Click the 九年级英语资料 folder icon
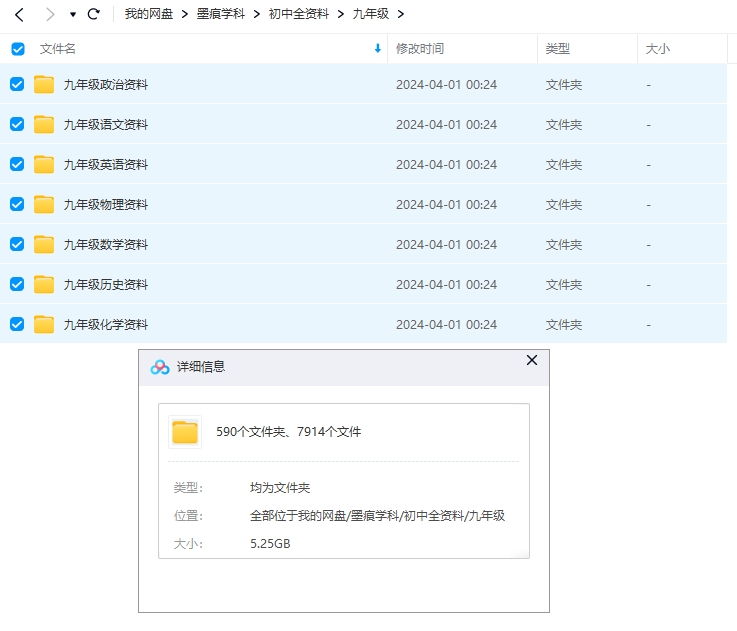The height and width of the screenshot is (631, 737). [44, 165]
